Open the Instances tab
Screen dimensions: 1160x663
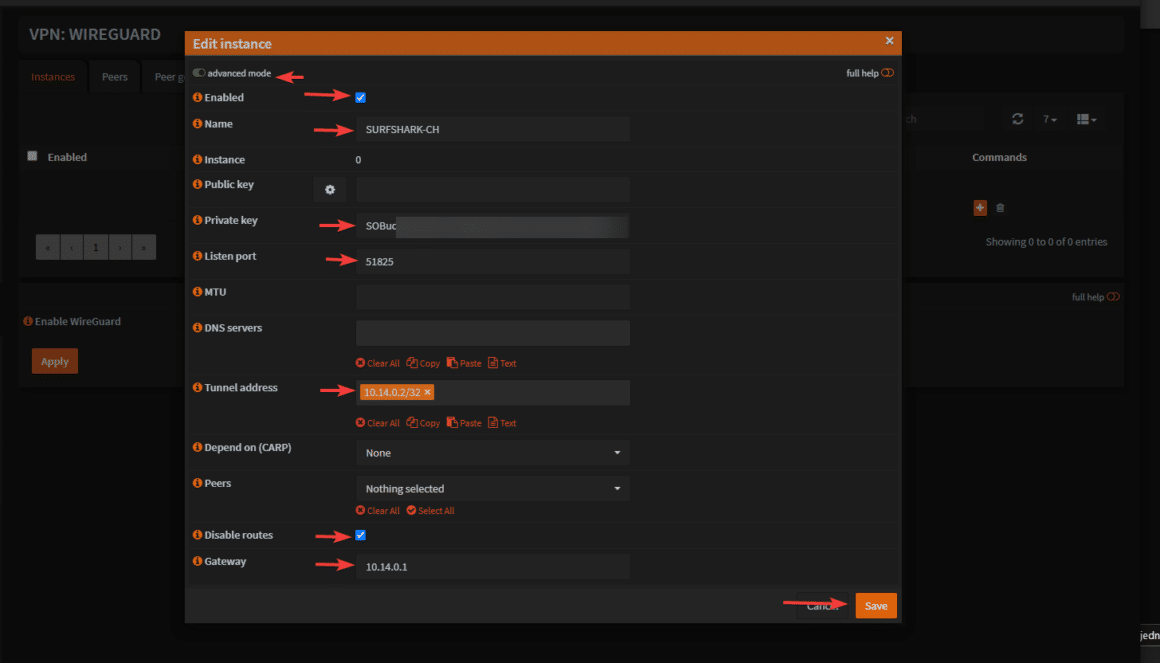(53, 77)
